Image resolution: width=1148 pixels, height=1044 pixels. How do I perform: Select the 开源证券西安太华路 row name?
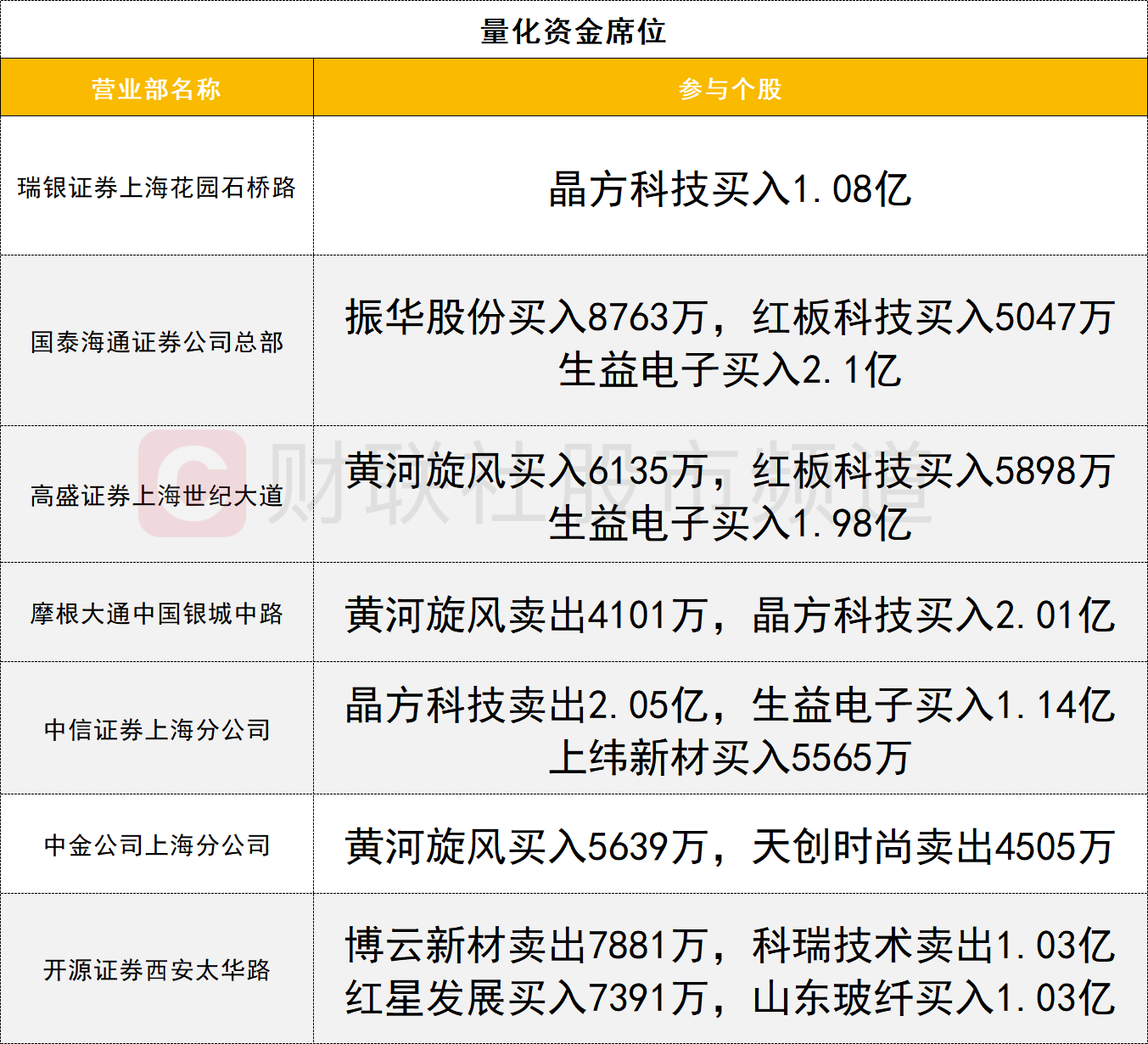pyautogui.click(x=157, y=970)
